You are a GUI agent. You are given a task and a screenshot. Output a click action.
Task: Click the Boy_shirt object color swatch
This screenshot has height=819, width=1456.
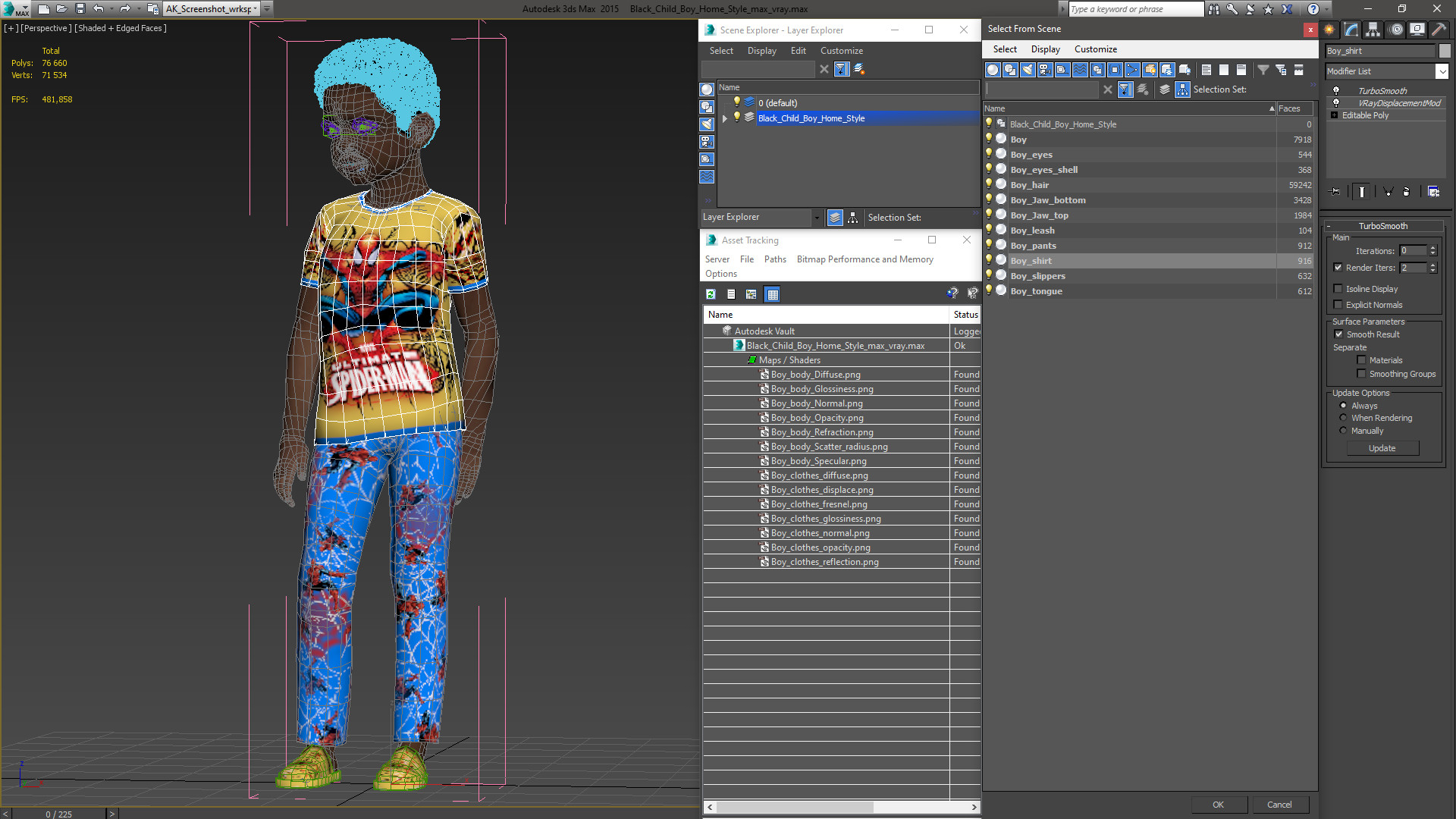click(x=1444, y=51)
